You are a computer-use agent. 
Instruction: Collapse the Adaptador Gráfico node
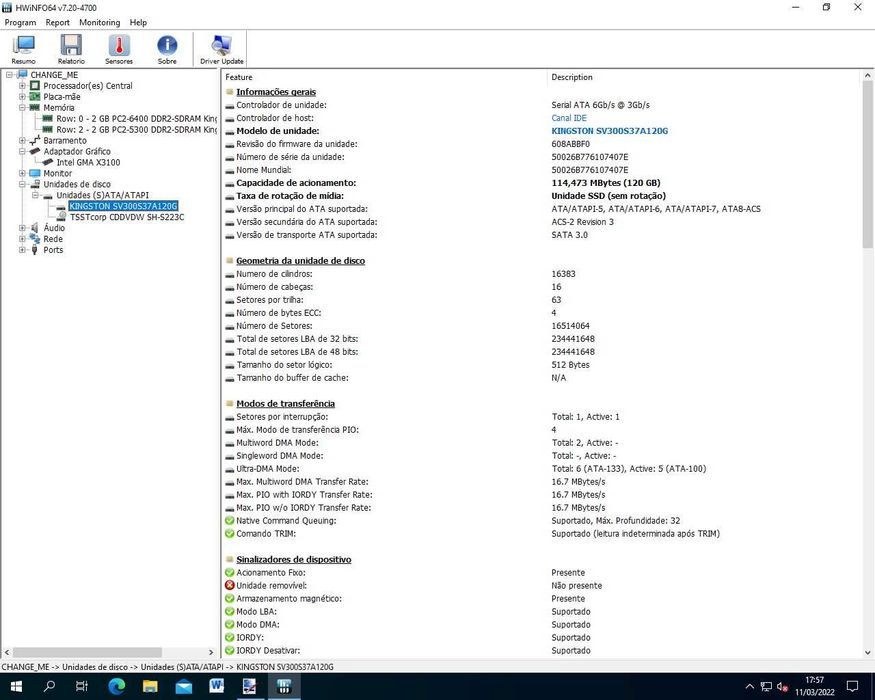coord(22,151)
